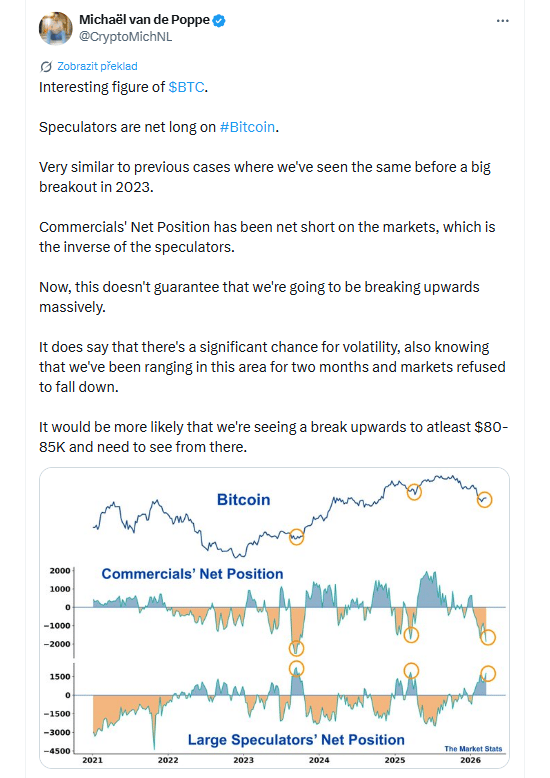Click the translate icon beside Zobrazit překlad

(46, 66)
